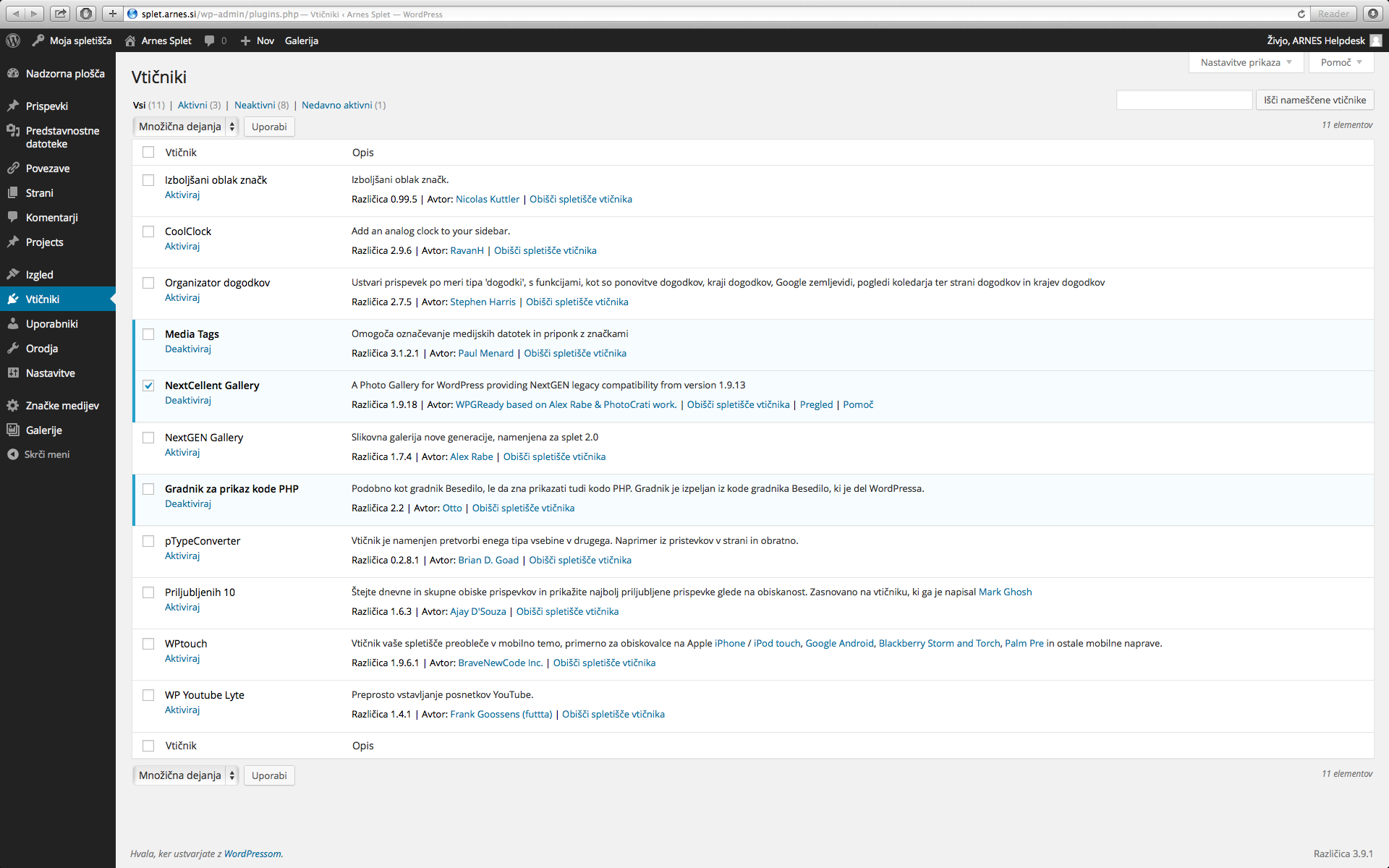Deactivate the NextCellent Gallery plugin
The height and width of the screenshot is (868, 1389).
pyautogui.click(x=188, y=400)
